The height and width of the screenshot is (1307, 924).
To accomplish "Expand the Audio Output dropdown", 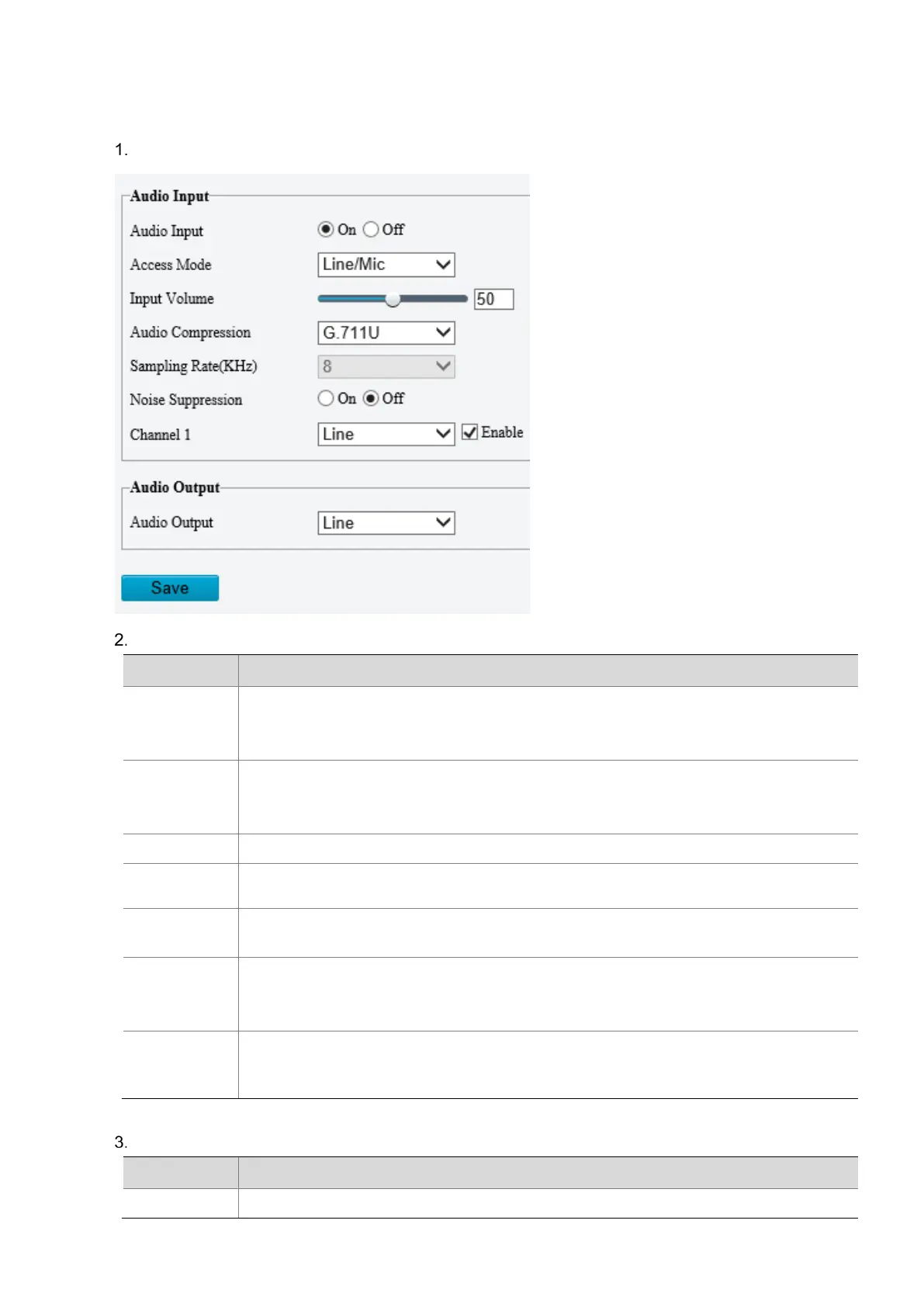I will click(x=386, y=523).
